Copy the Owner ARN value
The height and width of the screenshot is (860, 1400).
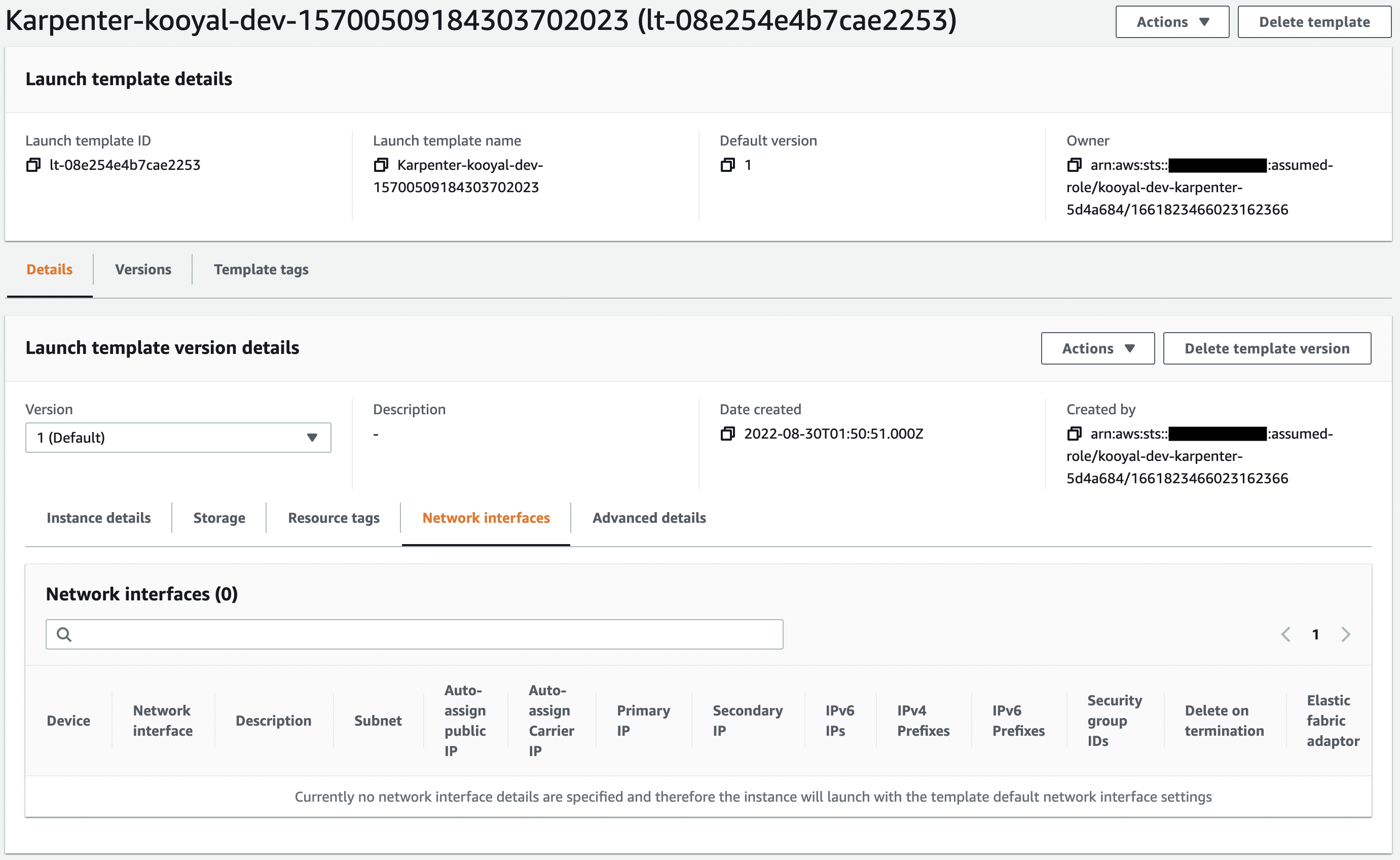pos(1076,165)
